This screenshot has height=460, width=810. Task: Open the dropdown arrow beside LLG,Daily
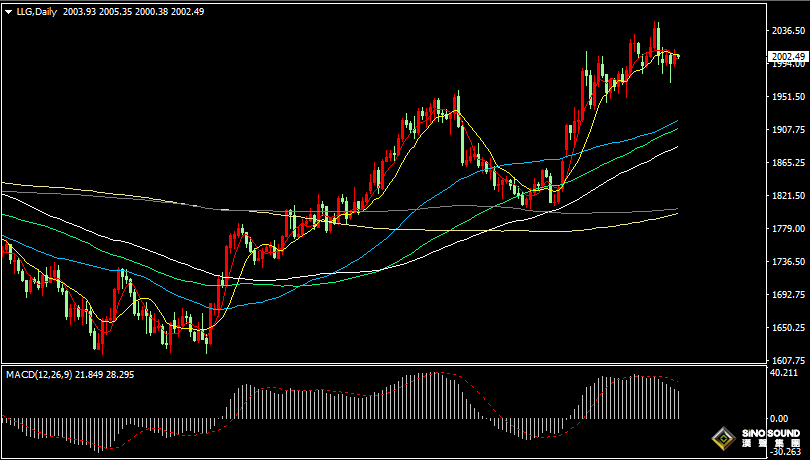(8, 11)
